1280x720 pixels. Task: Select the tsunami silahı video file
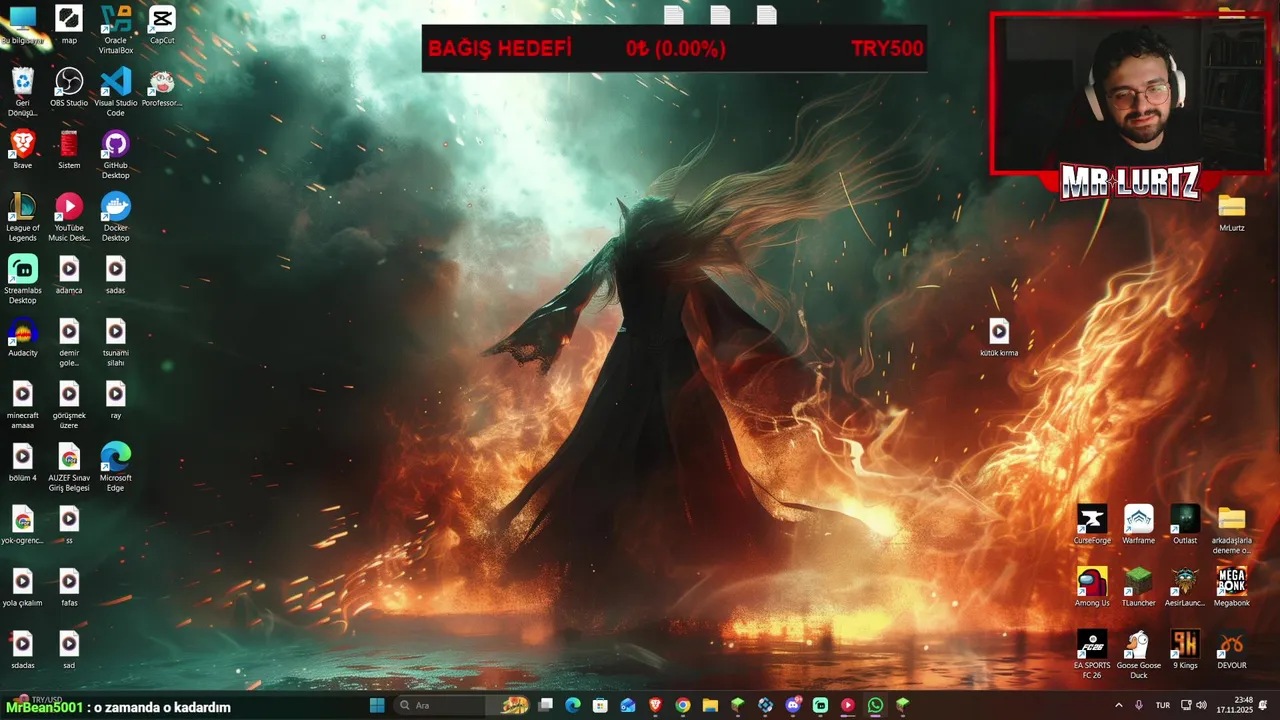point(116,342)
